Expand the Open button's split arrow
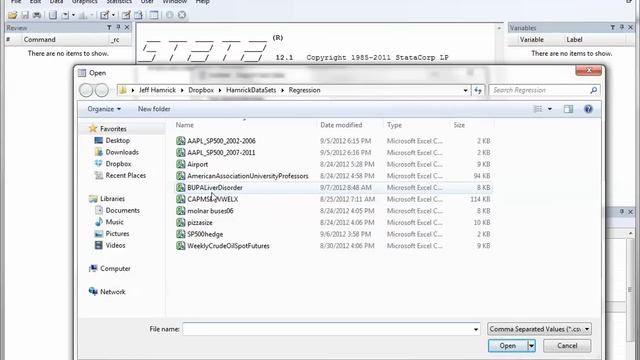 click(531, 346)
